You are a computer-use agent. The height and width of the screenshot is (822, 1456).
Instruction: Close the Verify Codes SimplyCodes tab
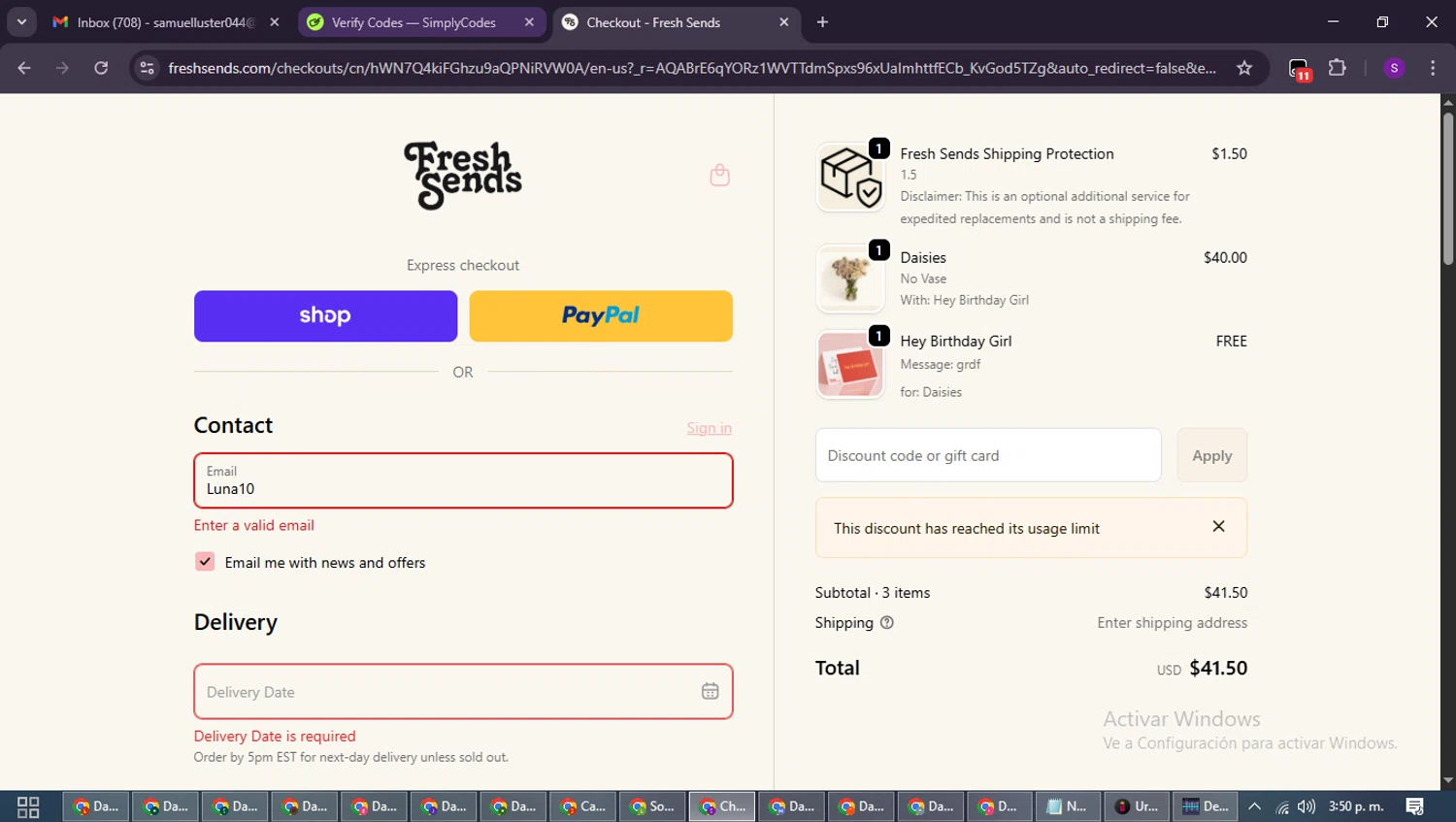[529, 22]
